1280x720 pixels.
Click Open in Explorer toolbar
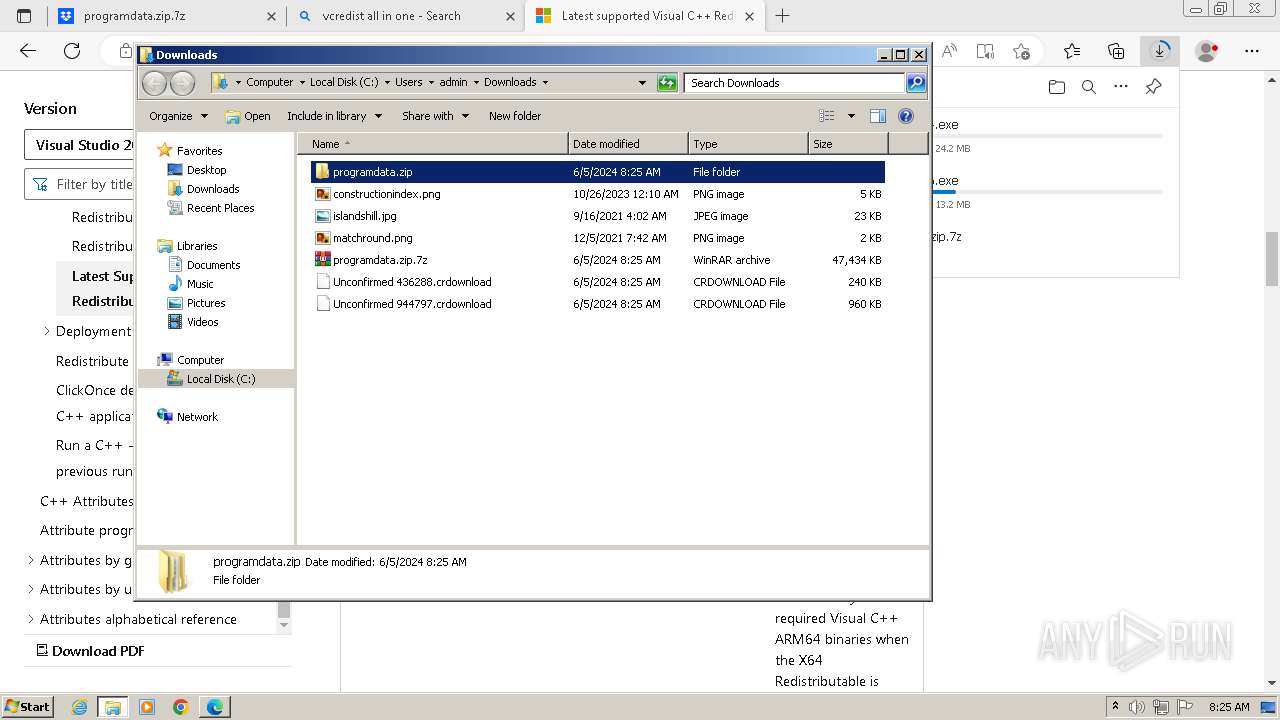(x=248, y=116)
